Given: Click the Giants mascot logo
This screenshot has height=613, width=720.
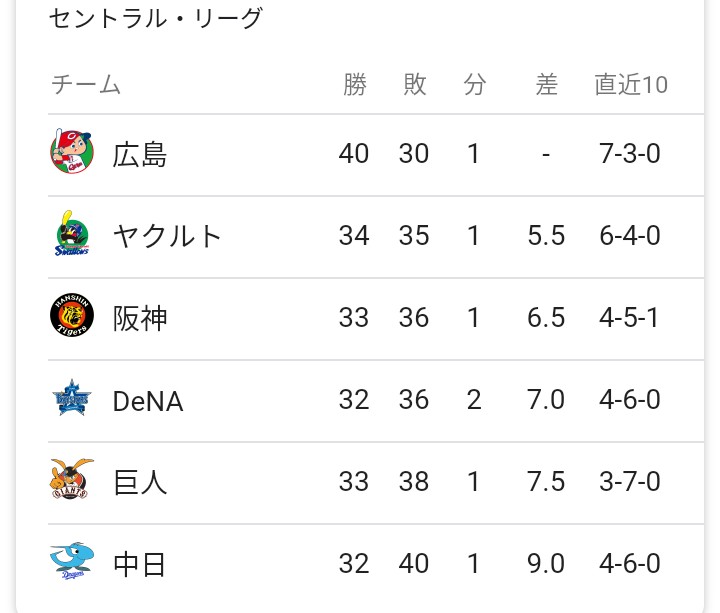Looking at the screenshot, I should coord(72,479).
